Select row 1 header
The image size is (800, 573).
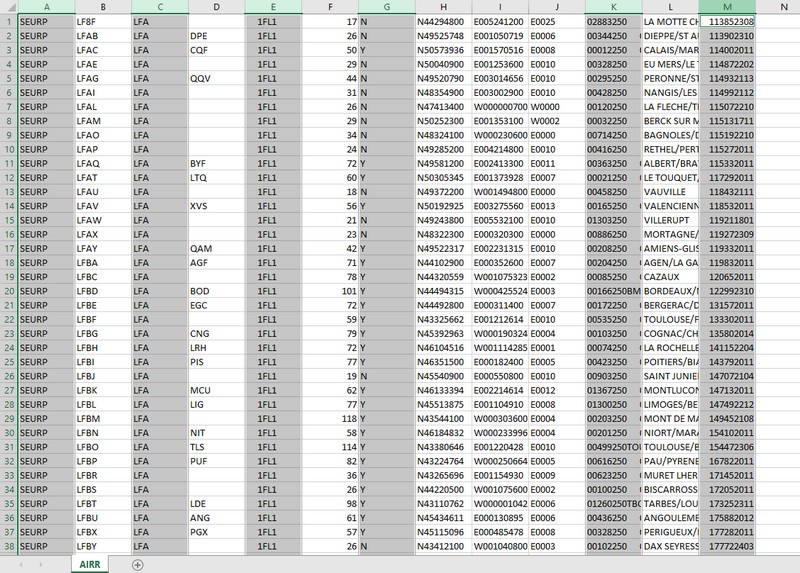(x=8, y=21)
